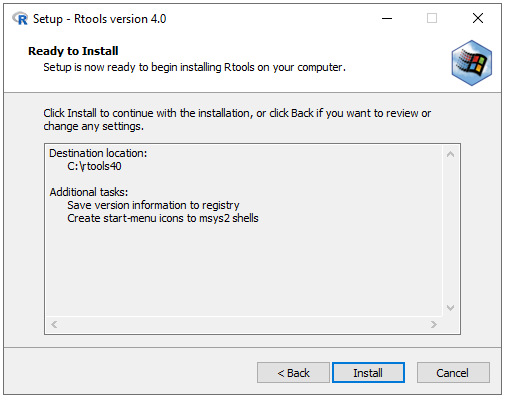Click the C:\rtools40 destination path text
This screenshot has height=398, width=506.
point(94,166)
